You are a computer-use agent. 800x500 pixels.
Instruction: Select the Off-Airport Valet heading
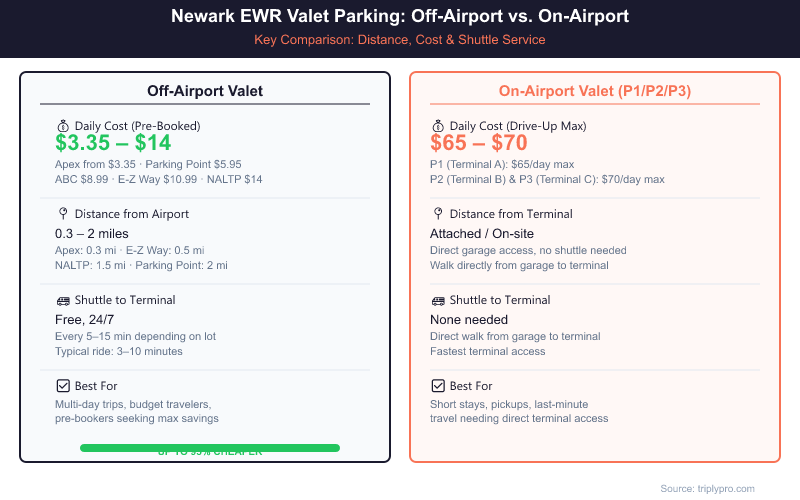click(x=205, y=92)
